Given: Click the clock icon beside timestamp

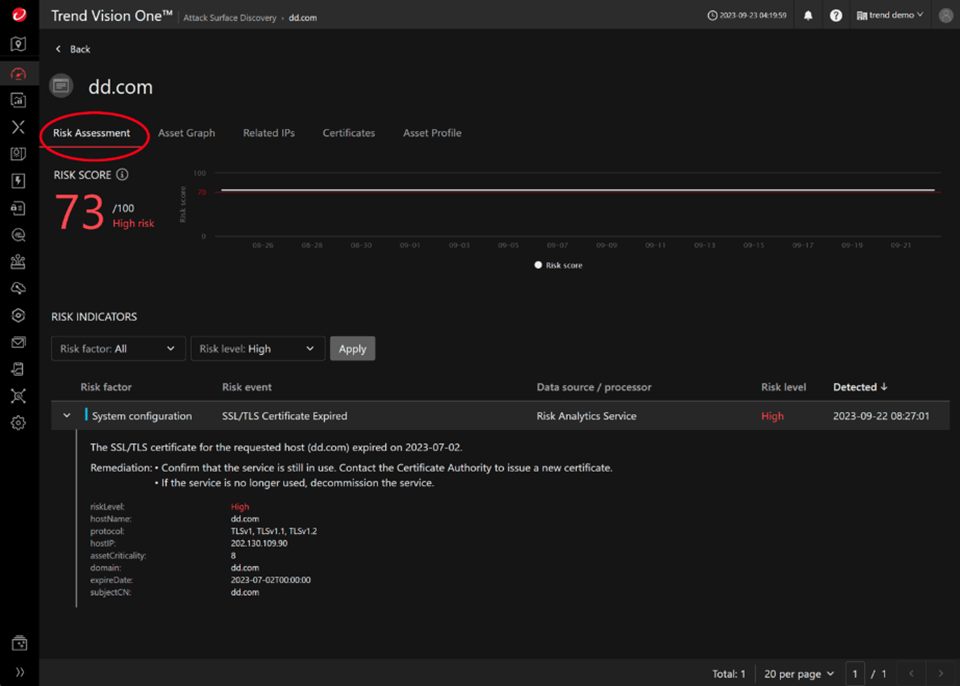Looking at the screenshot, I should coord(712,15).
